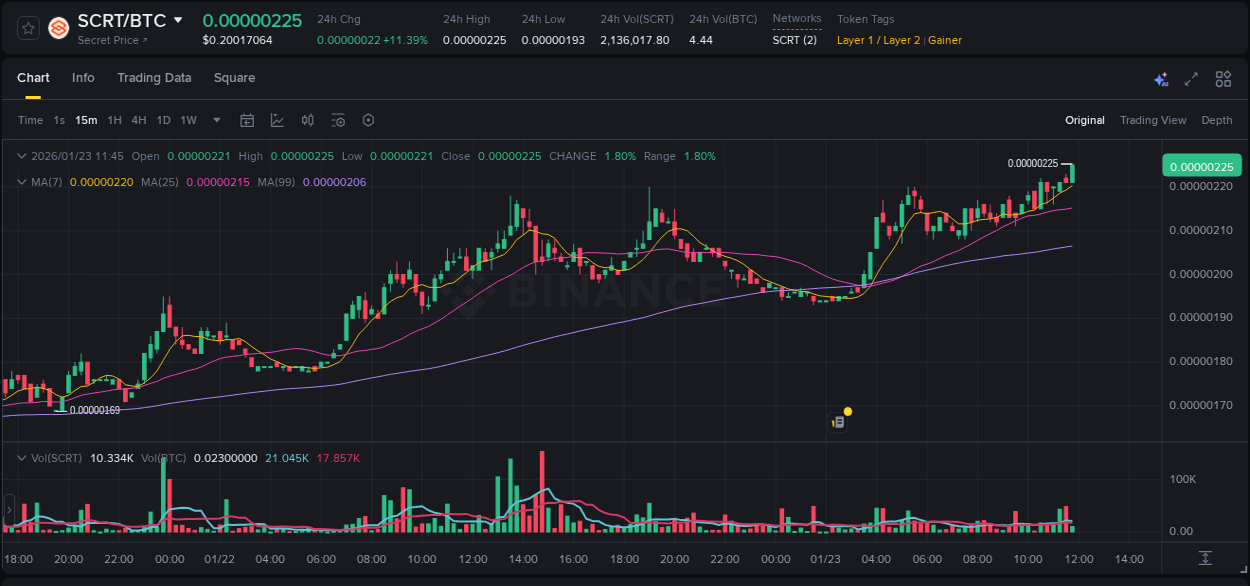Click the fullscreen expand arrow icon
Viewport: 1250px width, 586px height.
(x=1191, y=79)
